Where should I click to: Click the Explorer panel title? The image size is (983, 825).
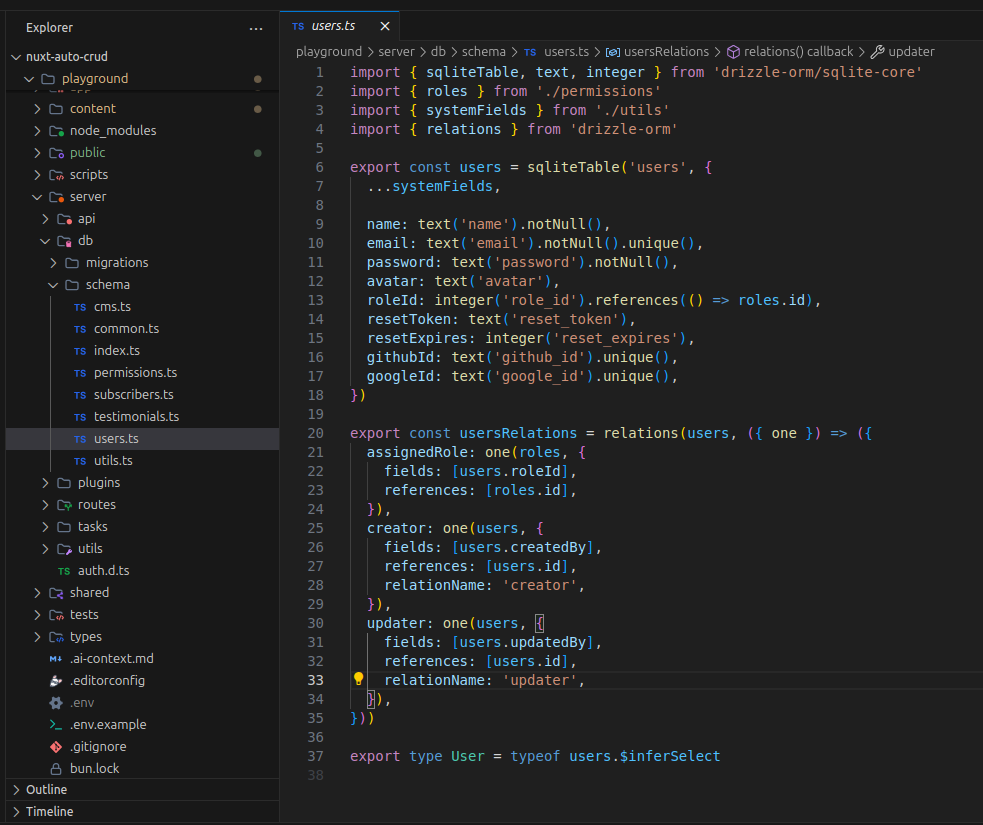49,28
